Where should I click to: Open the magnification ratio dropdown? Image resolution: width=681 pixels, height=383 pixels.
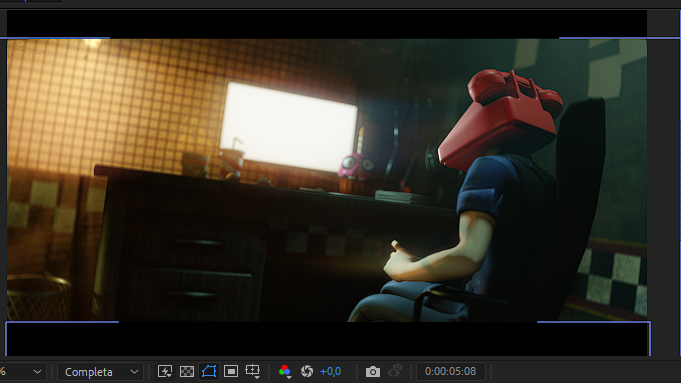pos(23,372)
